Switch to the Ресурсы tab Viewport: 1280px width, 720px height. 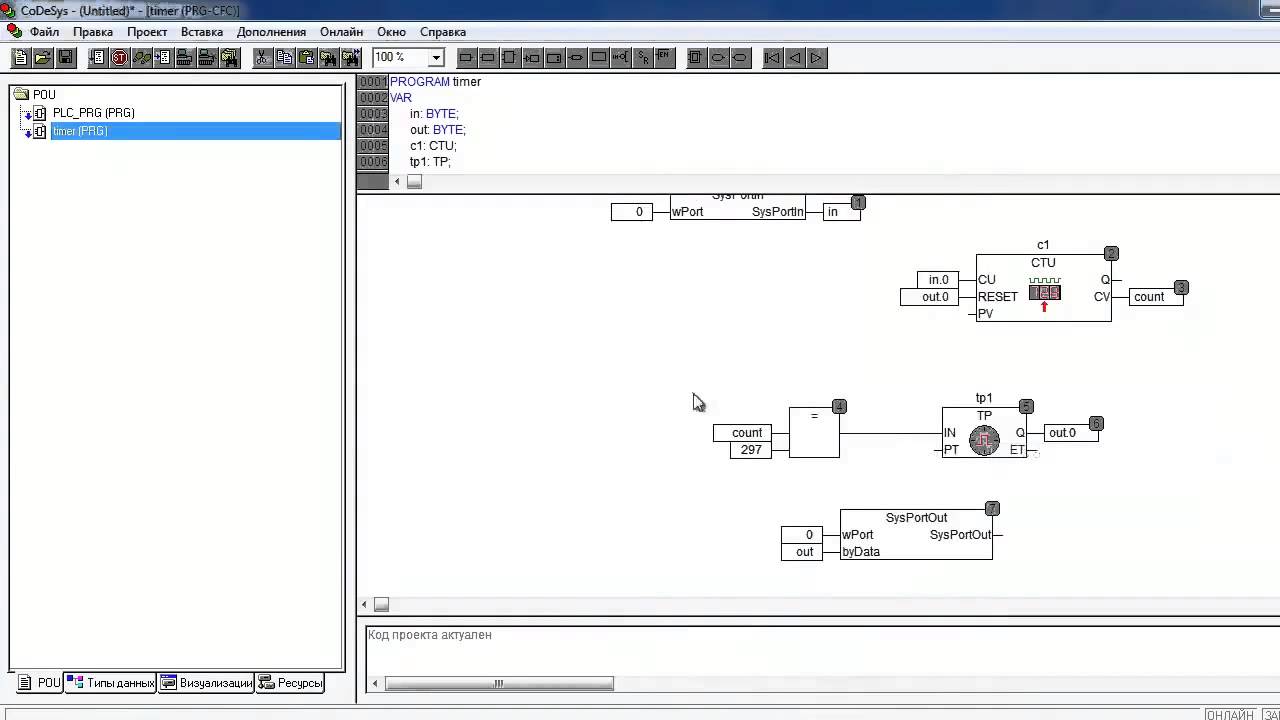point(291,683)
